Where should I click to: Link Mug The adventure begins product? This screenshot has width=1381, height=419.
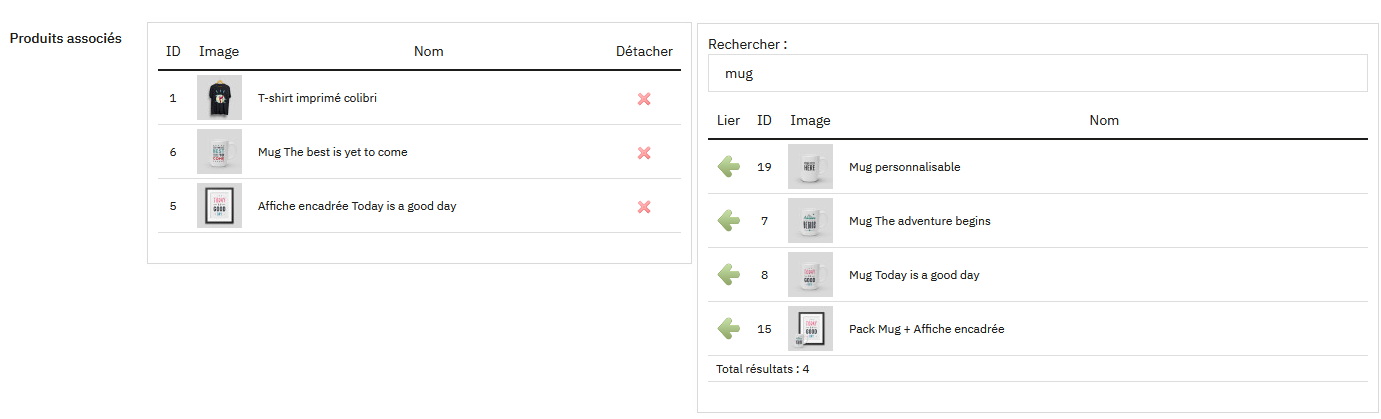[x=729, y=221]
